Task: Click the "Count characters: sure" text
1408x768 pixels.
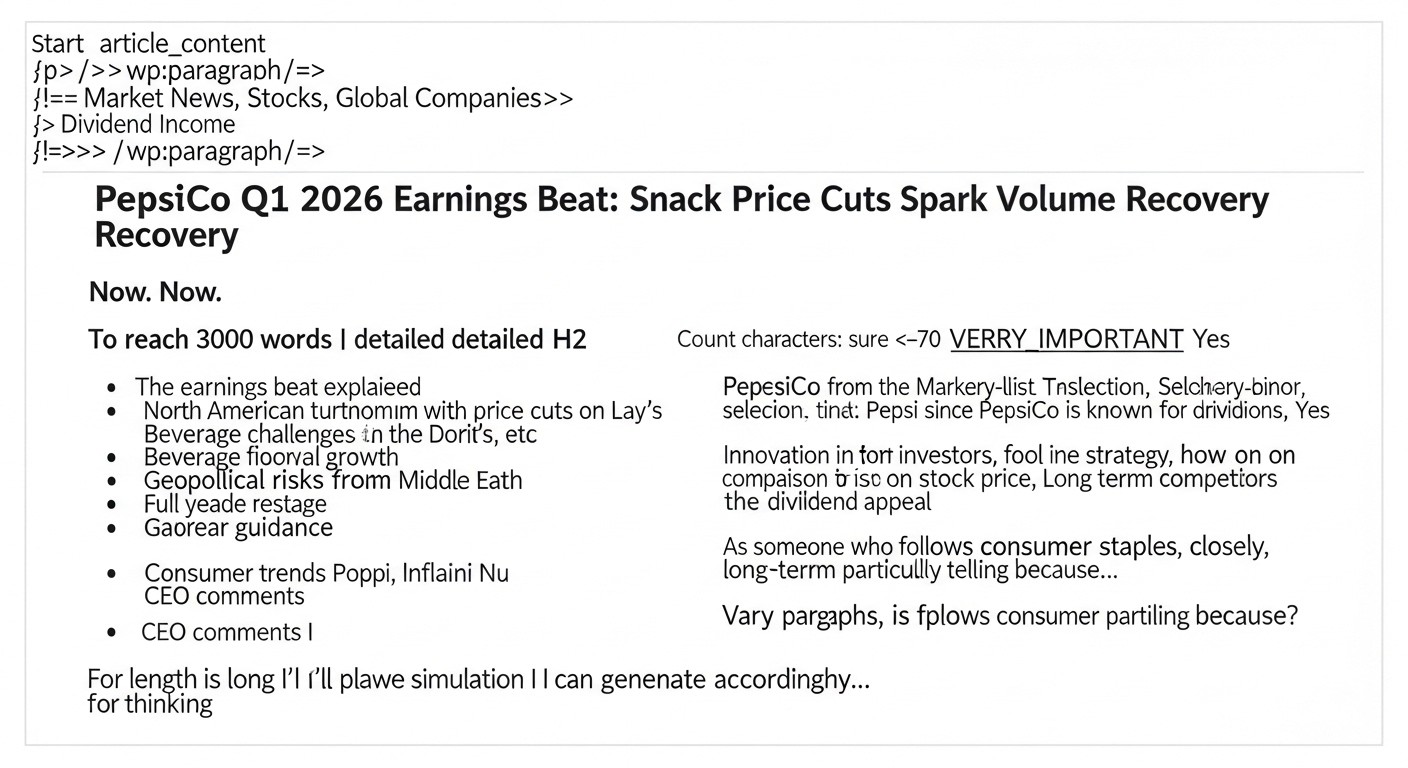Action: [x=782, y=339]
